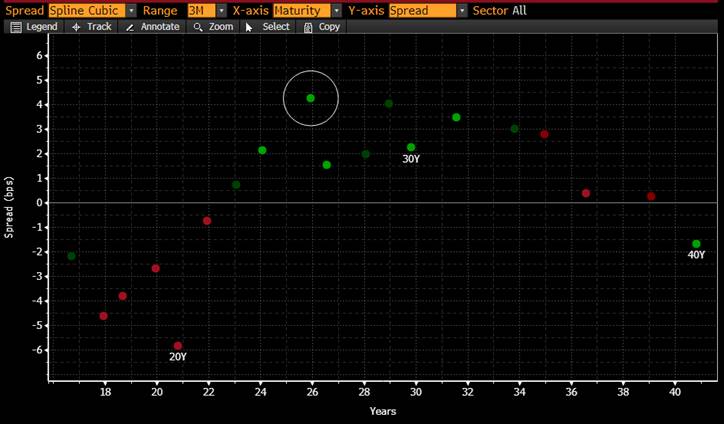Expand the Range 3M dropdown arrow

point(222,11)
